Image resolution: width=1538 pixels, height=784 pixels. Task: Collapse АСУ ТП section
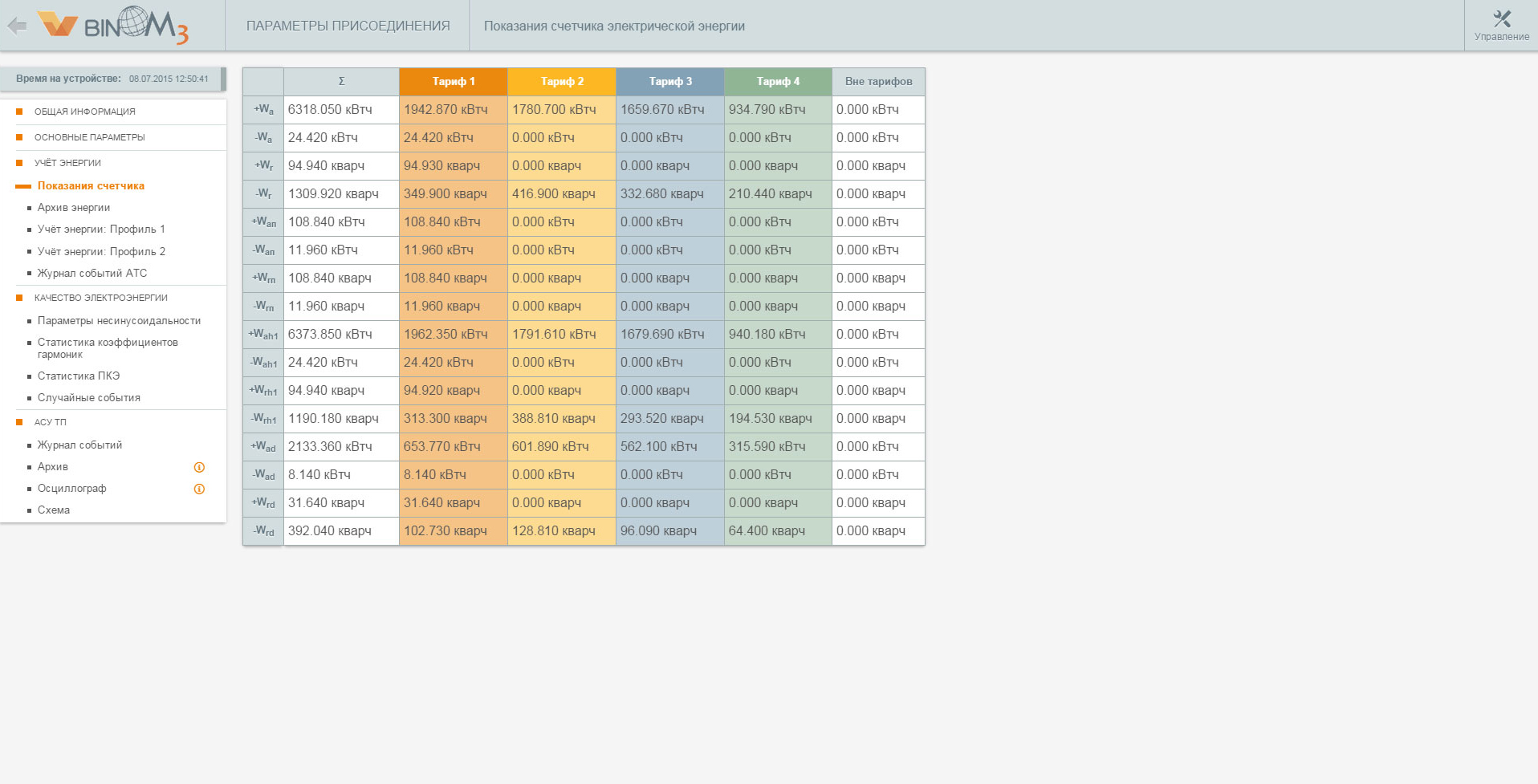[x=50, y=422]
